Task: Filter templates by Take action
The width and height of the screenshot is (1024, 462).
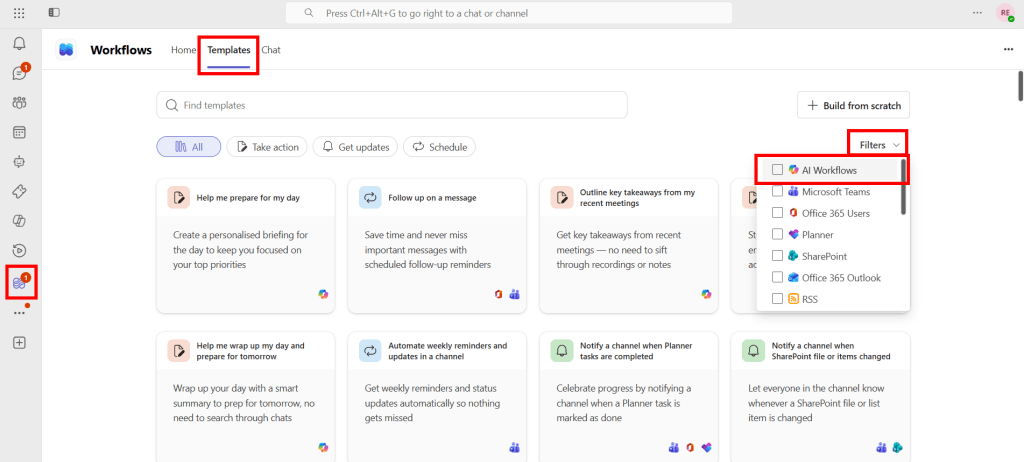Action: click(x=267, y=147)
